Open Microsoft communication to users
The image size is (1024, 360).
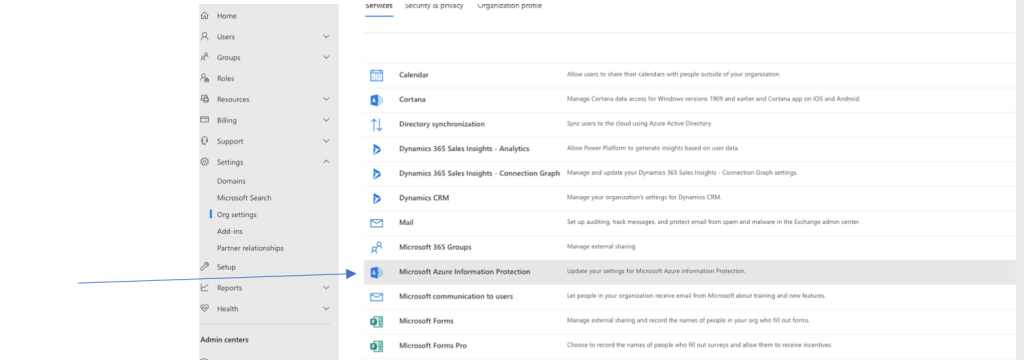click(x=456, y=297)
